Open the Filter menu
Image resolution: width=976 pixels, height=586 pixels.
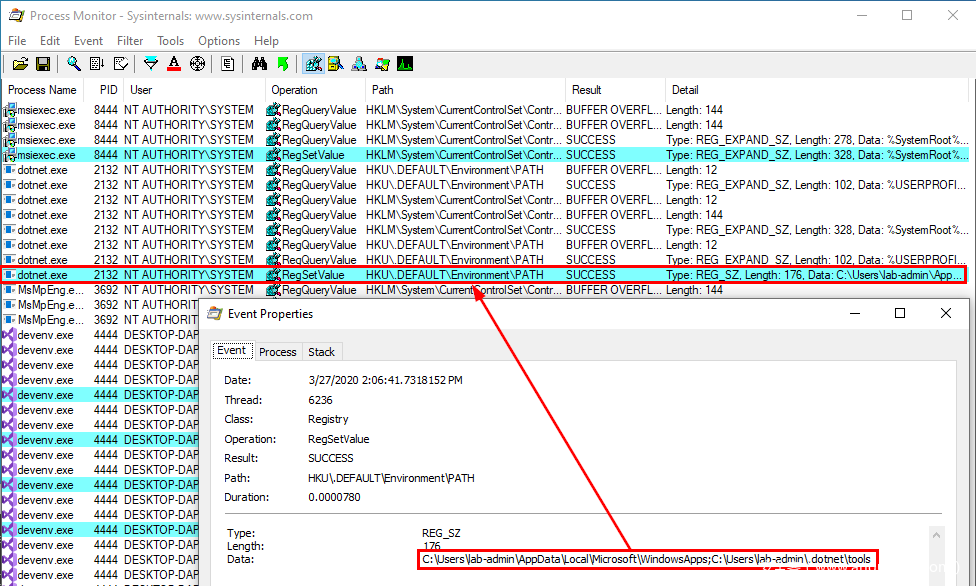130,41
